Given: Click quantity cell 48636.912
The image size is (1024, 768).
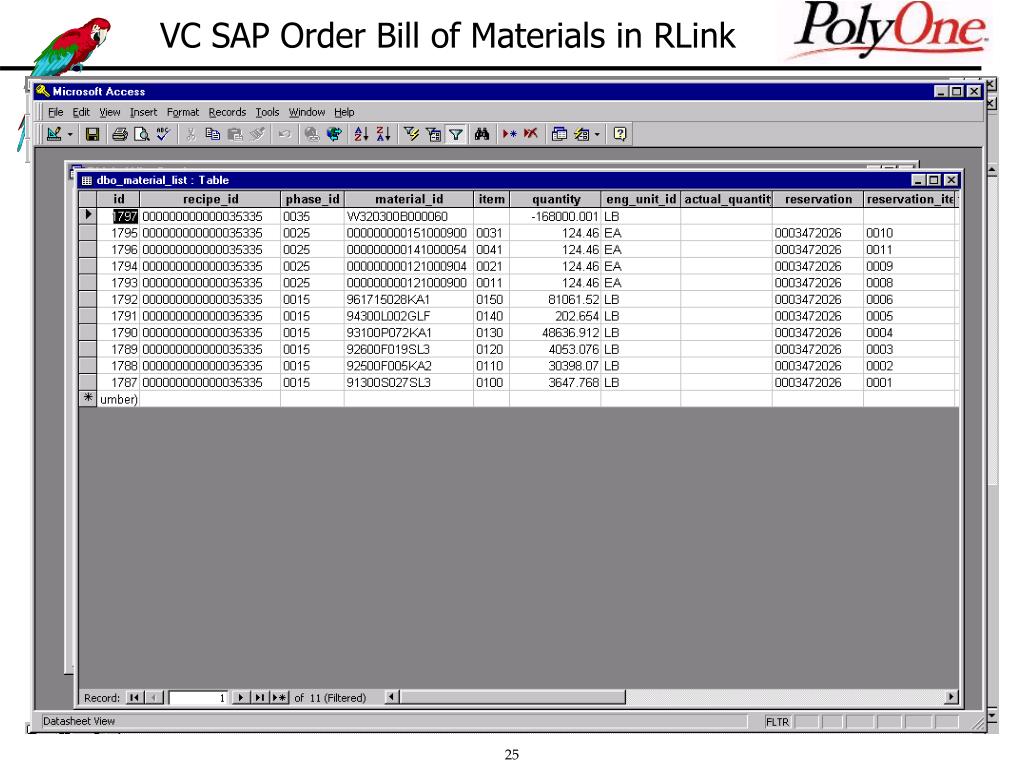Looking at the screenshot, I should [x=556, y=333].
